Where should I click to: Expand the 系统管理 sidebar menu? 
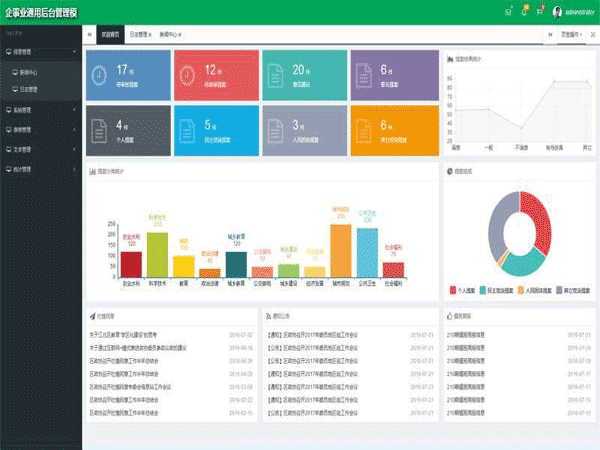tap(40, 110)
